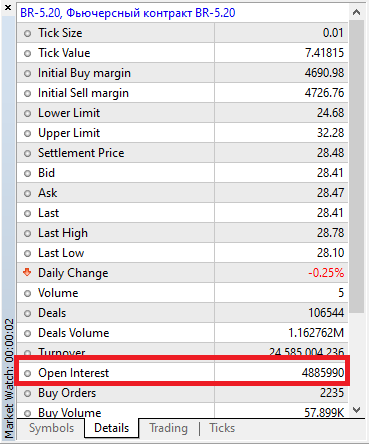
Task: Click the Last High value 28.78
Action: 330,233
